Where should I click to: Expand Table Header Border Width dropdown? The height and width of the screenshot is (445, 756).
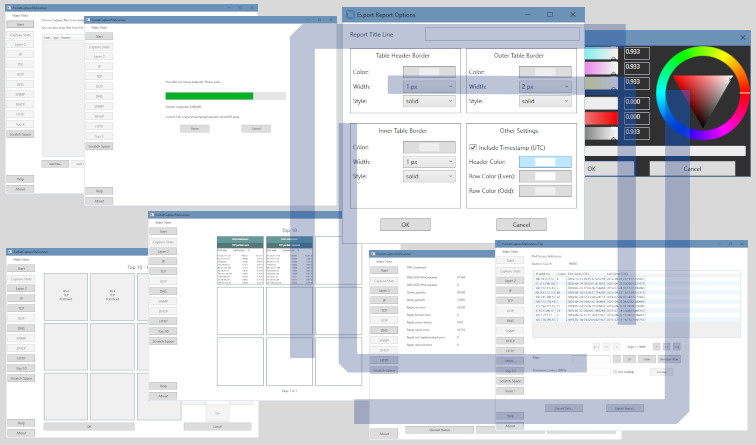pyautogui.click(x=429, y=86)
